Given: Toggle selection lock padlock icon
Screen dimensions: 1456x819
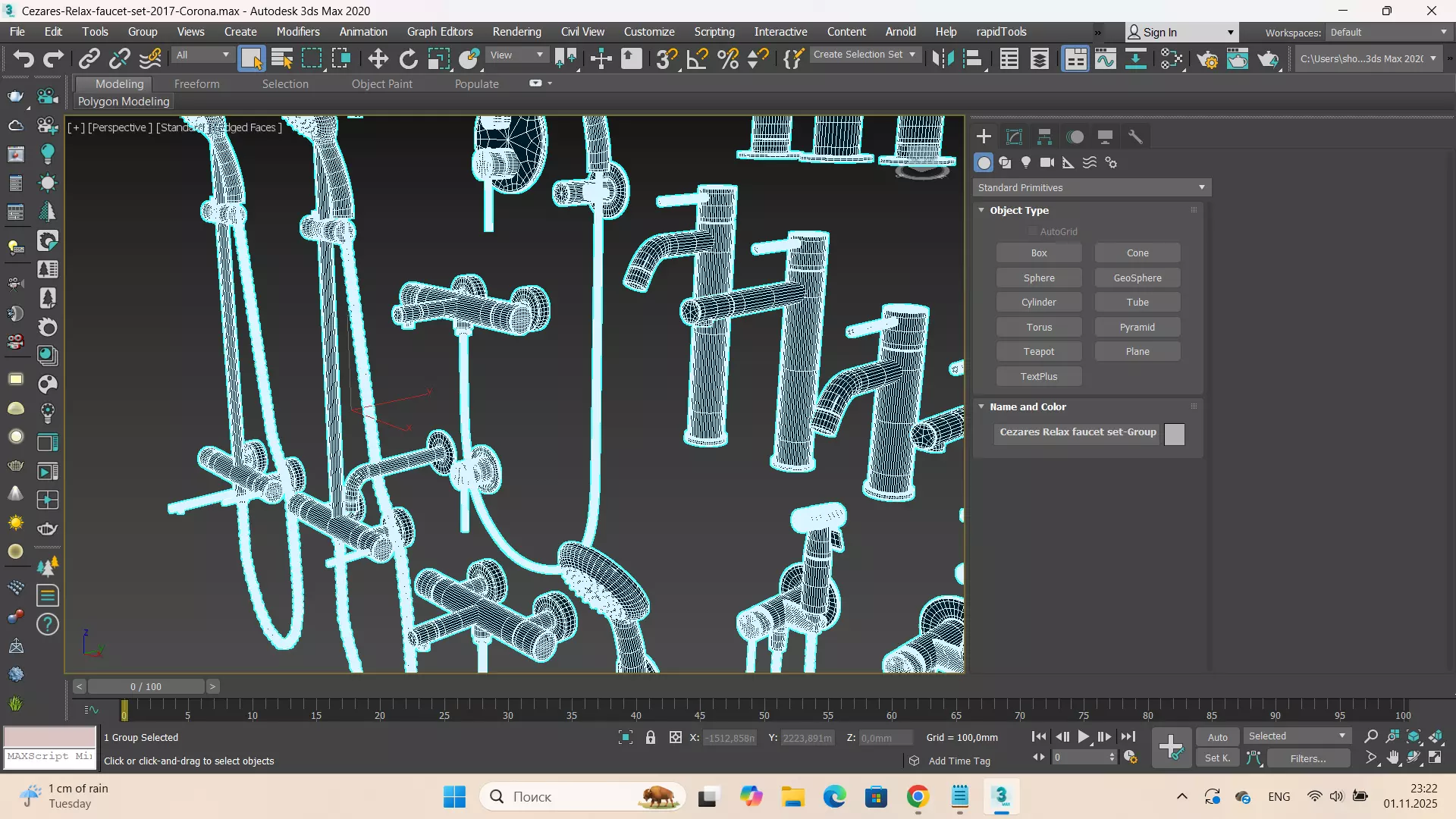Looking at the screenshot, I should [651, 737].
